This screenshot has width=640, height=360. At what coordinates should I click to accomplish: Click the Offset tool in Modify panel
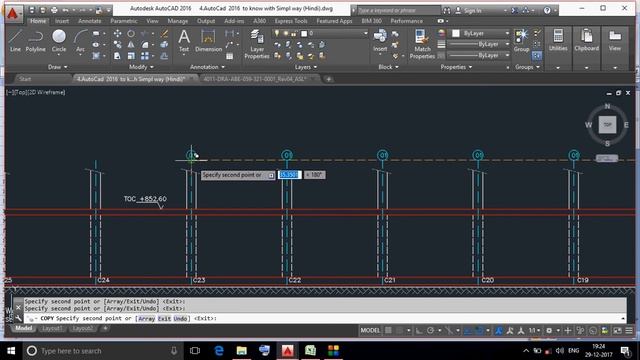pyautogui.click(x=164, y=56)
